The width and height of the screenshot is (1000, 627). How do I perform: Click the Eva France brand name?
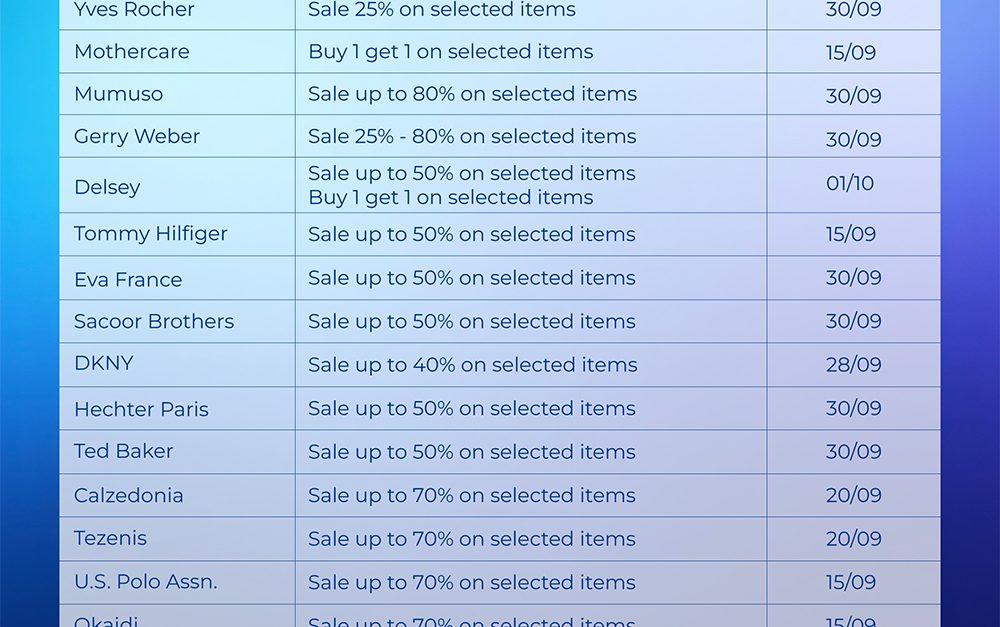click(x=128, y=280)
